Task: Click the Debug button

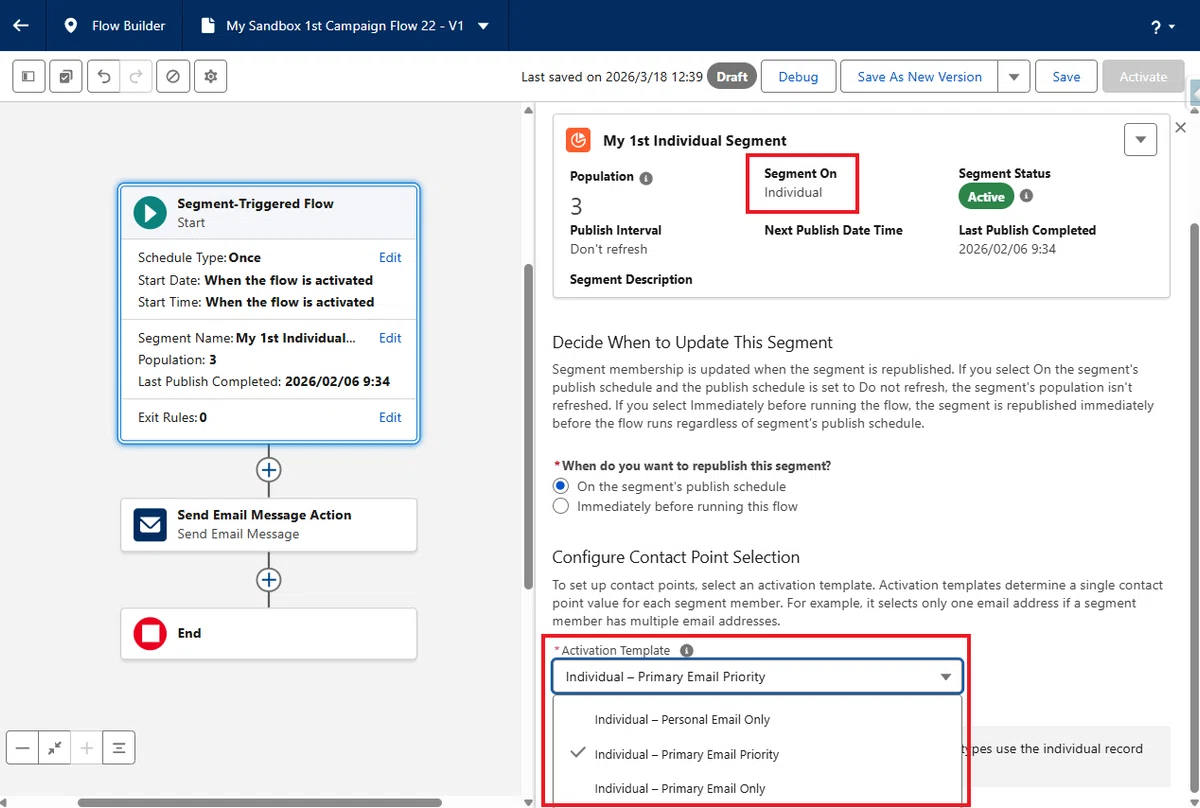Action: point(798,76)
